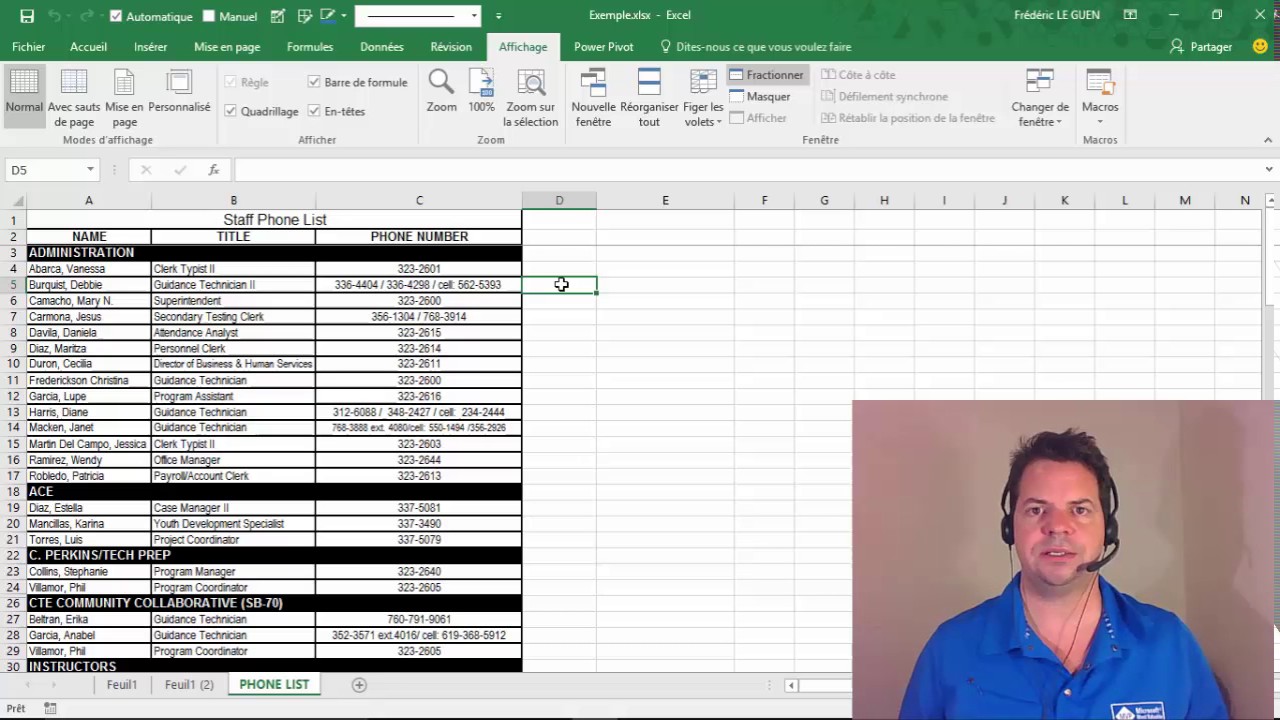Toggle the En-têtes headings checkbox
1280x720 pixels.
(314, 111)
